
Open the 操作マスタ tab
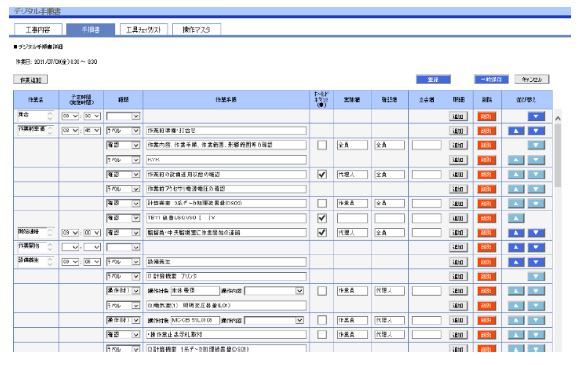(x=196, y=29)
